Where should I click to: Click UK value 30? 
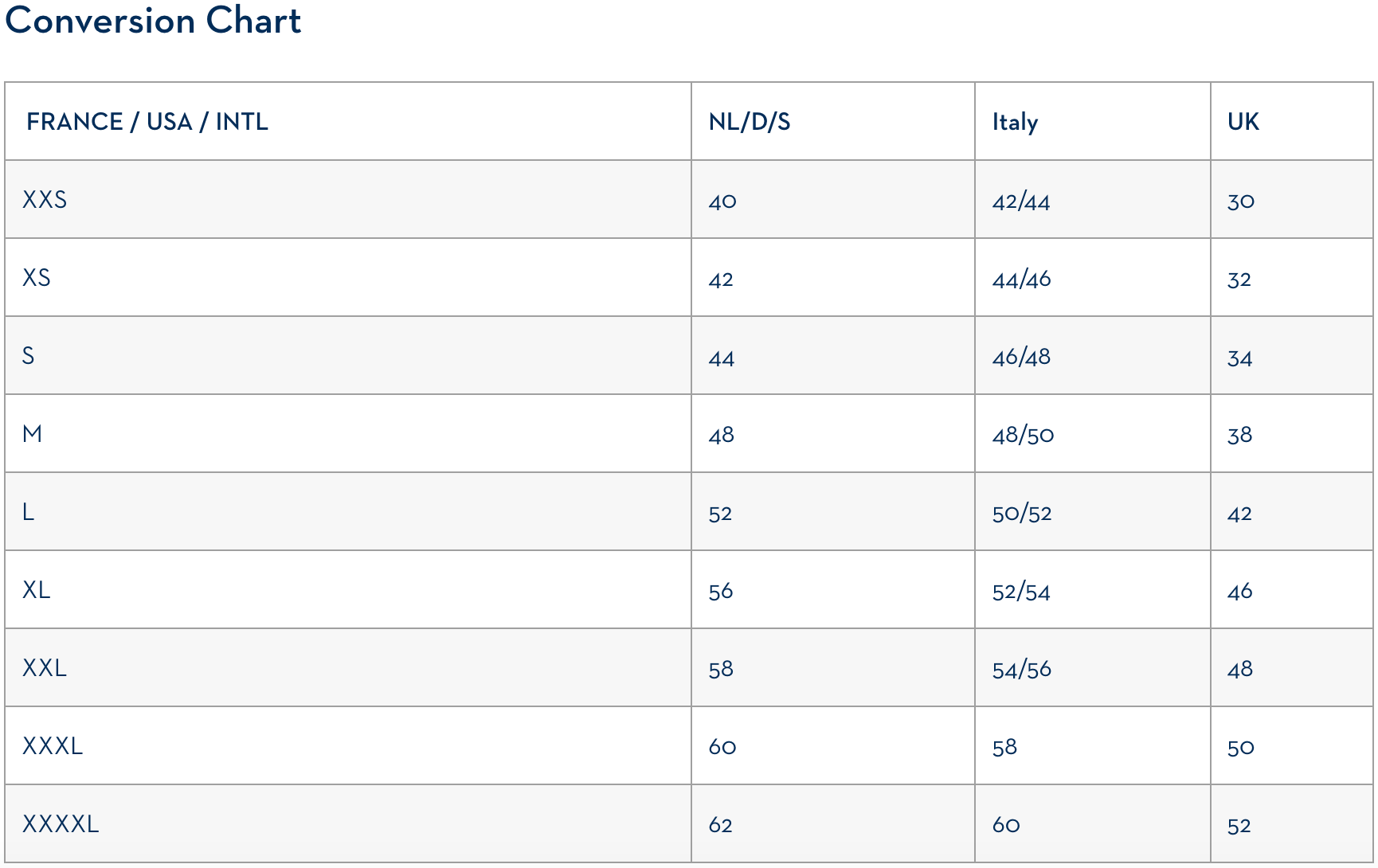(x=1240, y=201)
